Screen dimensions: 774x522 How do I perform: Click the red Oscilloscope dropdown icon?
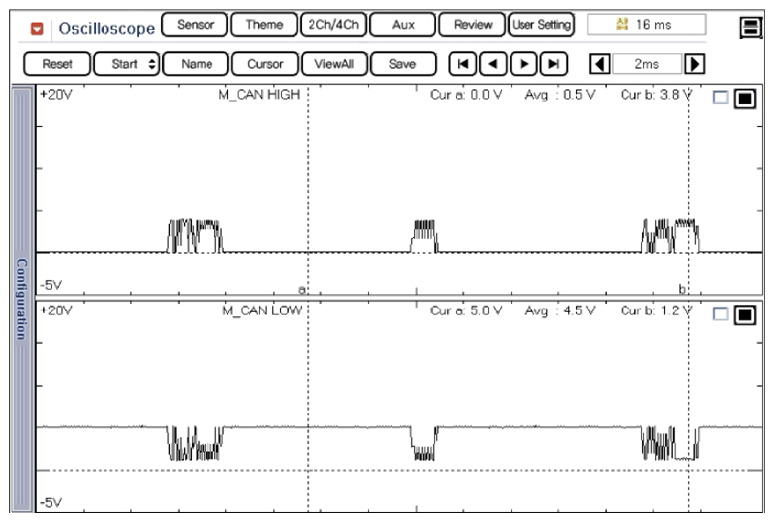pos(39,28)
